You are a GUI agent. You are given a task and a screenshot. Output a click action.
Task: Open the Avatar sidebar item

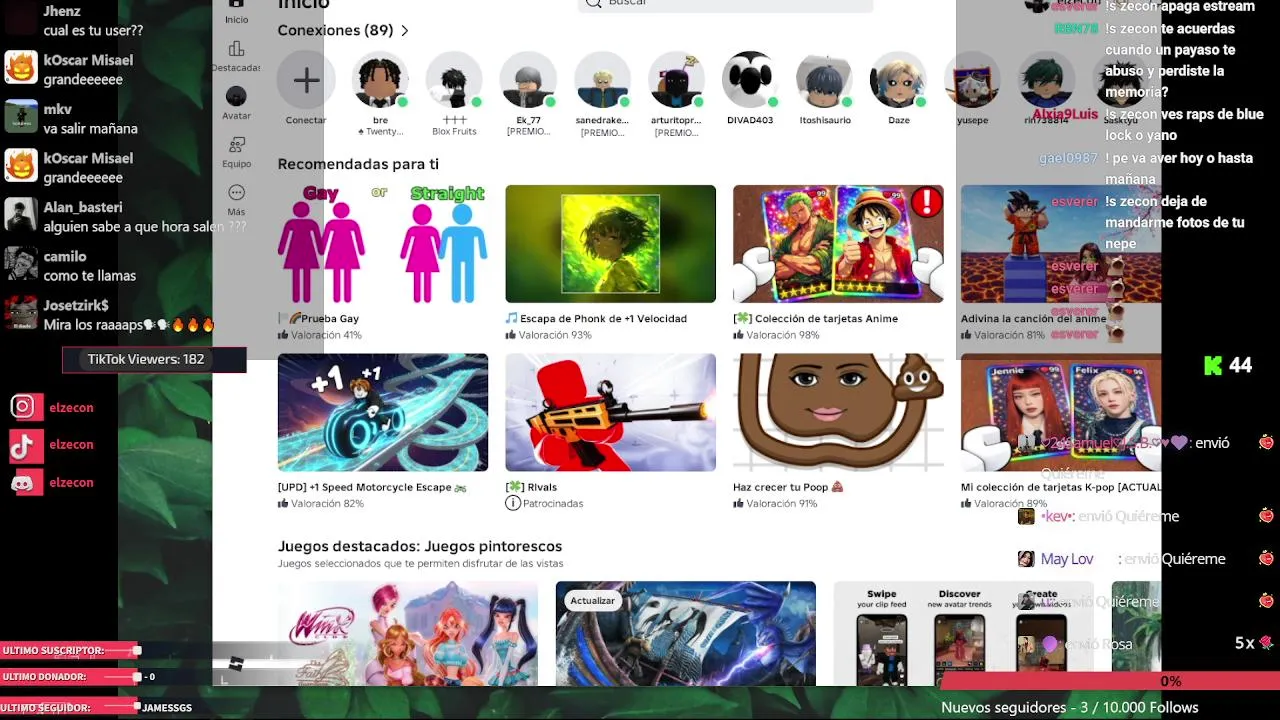point(236,104)
